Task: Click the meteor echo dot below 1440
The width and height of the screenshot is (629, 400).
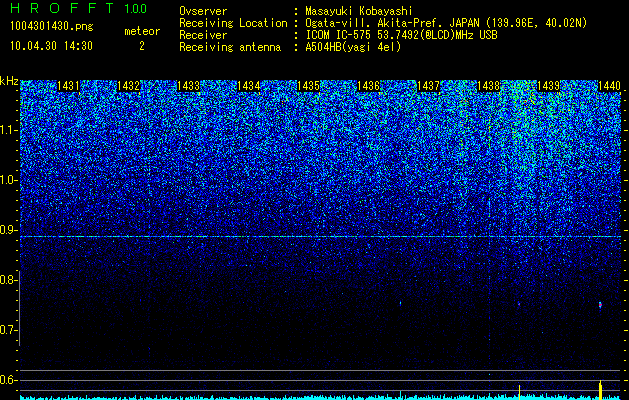Action: tap(600, 305)
